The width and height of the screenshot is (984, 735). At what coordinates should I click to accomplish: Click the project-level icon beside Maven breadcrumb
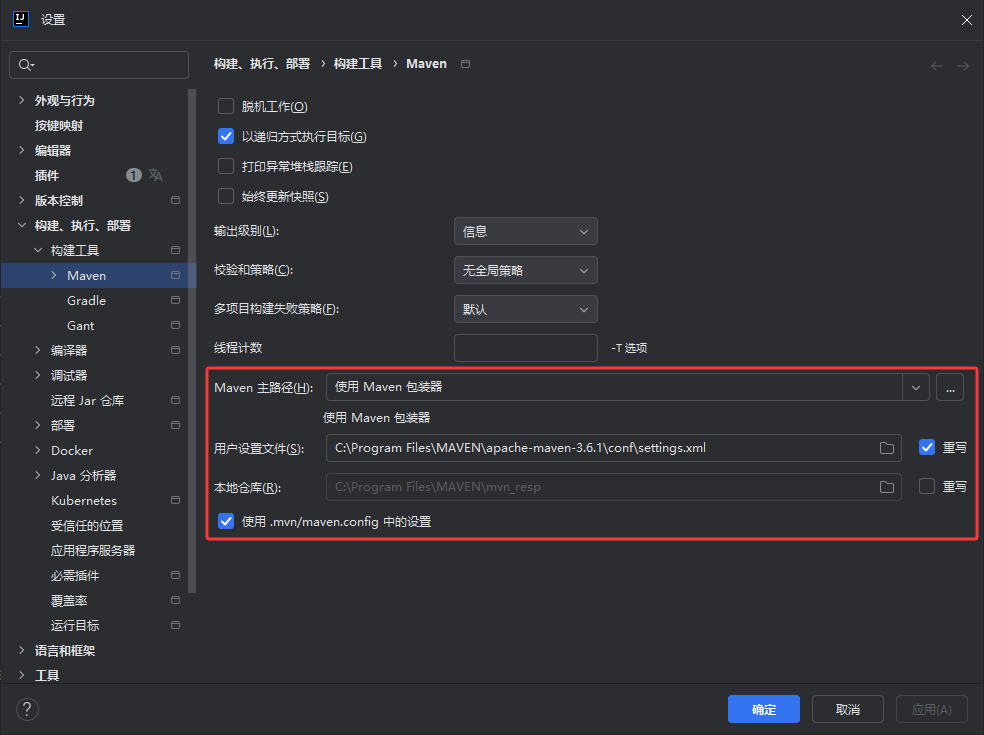[465, 64]
